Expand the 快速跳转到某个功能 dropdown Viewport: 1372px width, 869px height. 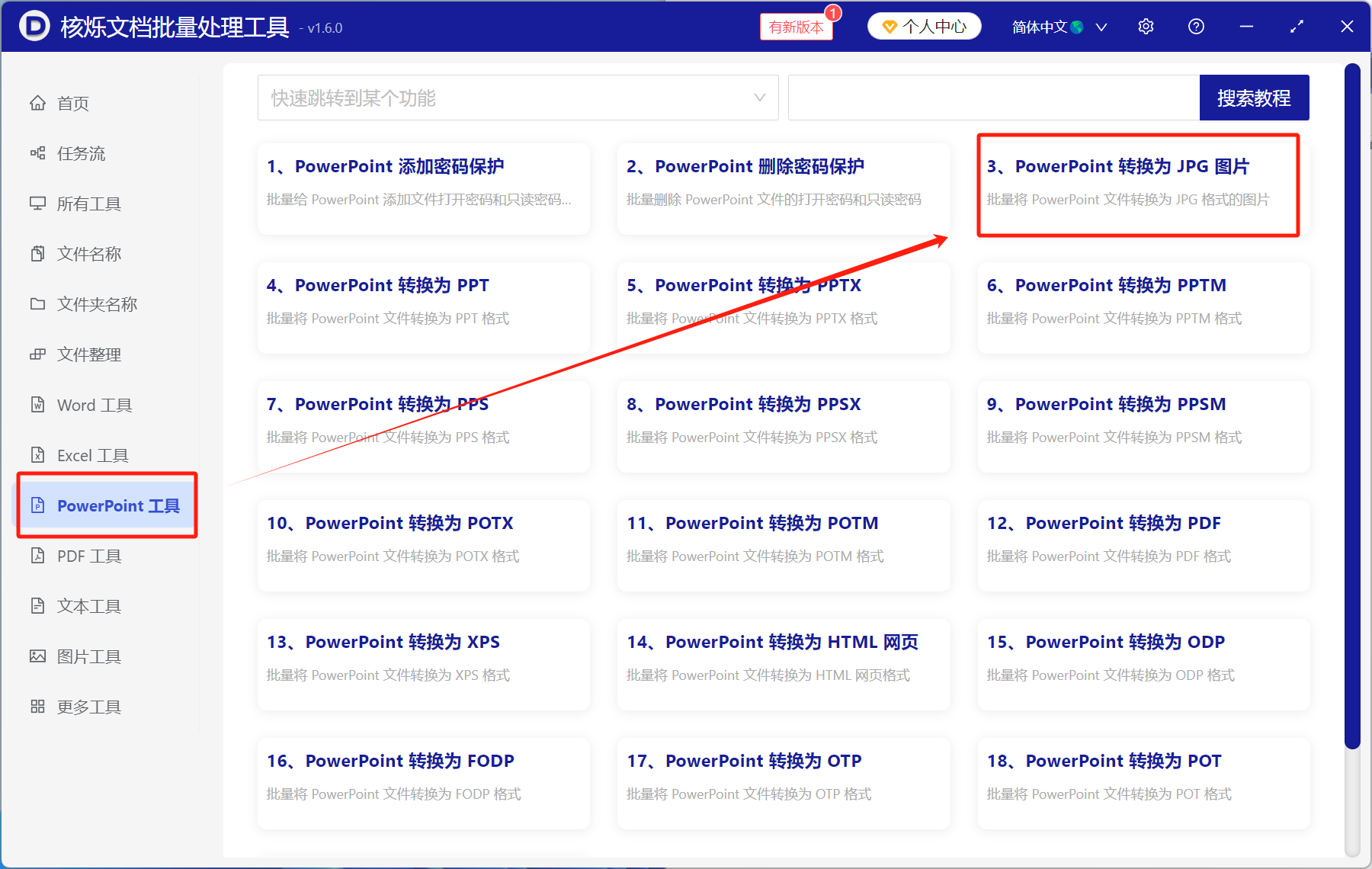[518, 98]
